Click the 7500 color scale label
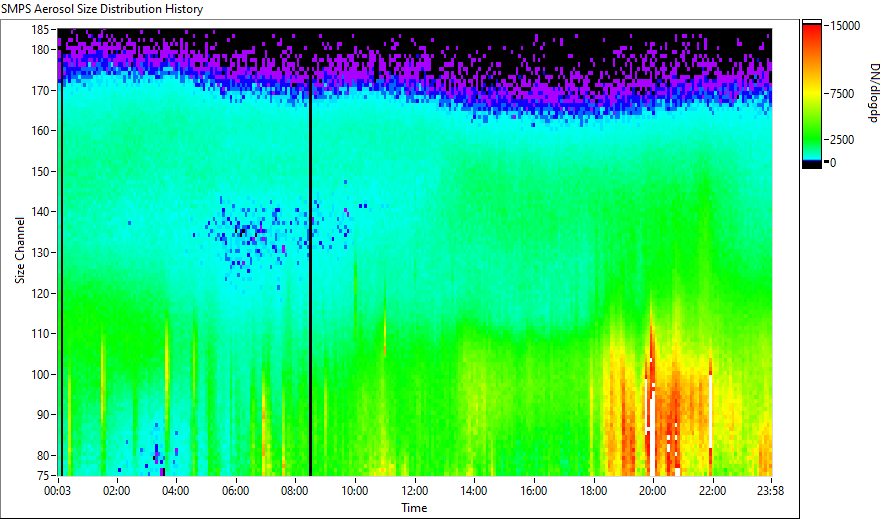Screen dimensions: 884x519 [x=842, y=94]
